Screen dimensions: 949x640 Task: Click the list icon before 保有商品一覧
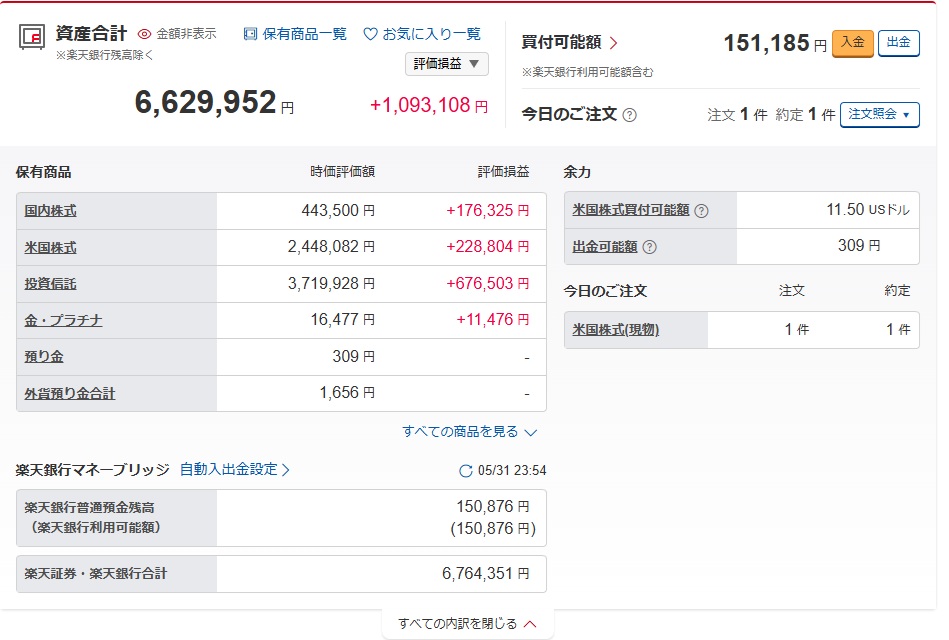pos(250,34)
